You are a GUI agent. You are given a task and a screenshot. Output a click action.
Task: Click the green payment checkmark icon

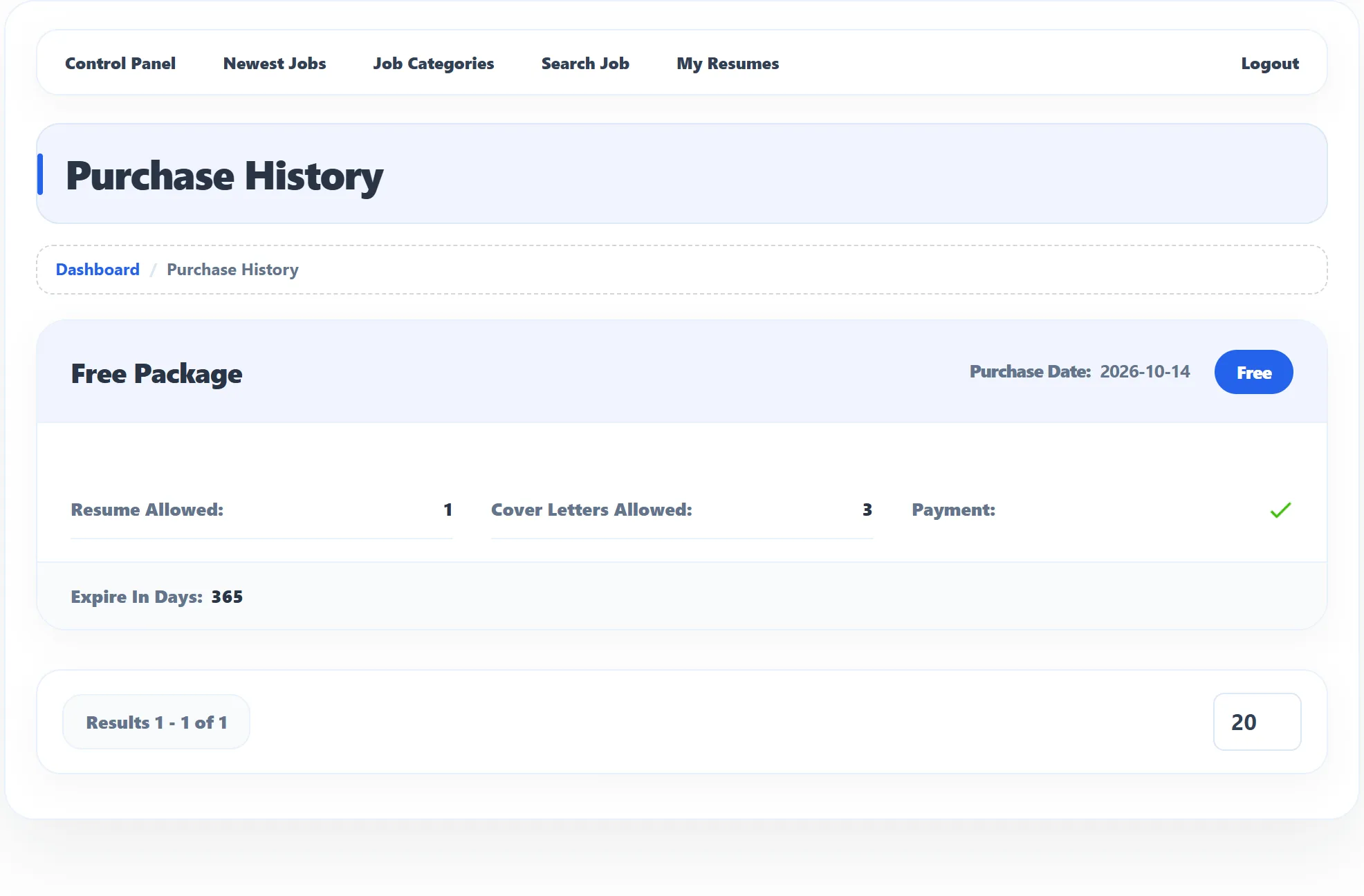[1280, 510]
